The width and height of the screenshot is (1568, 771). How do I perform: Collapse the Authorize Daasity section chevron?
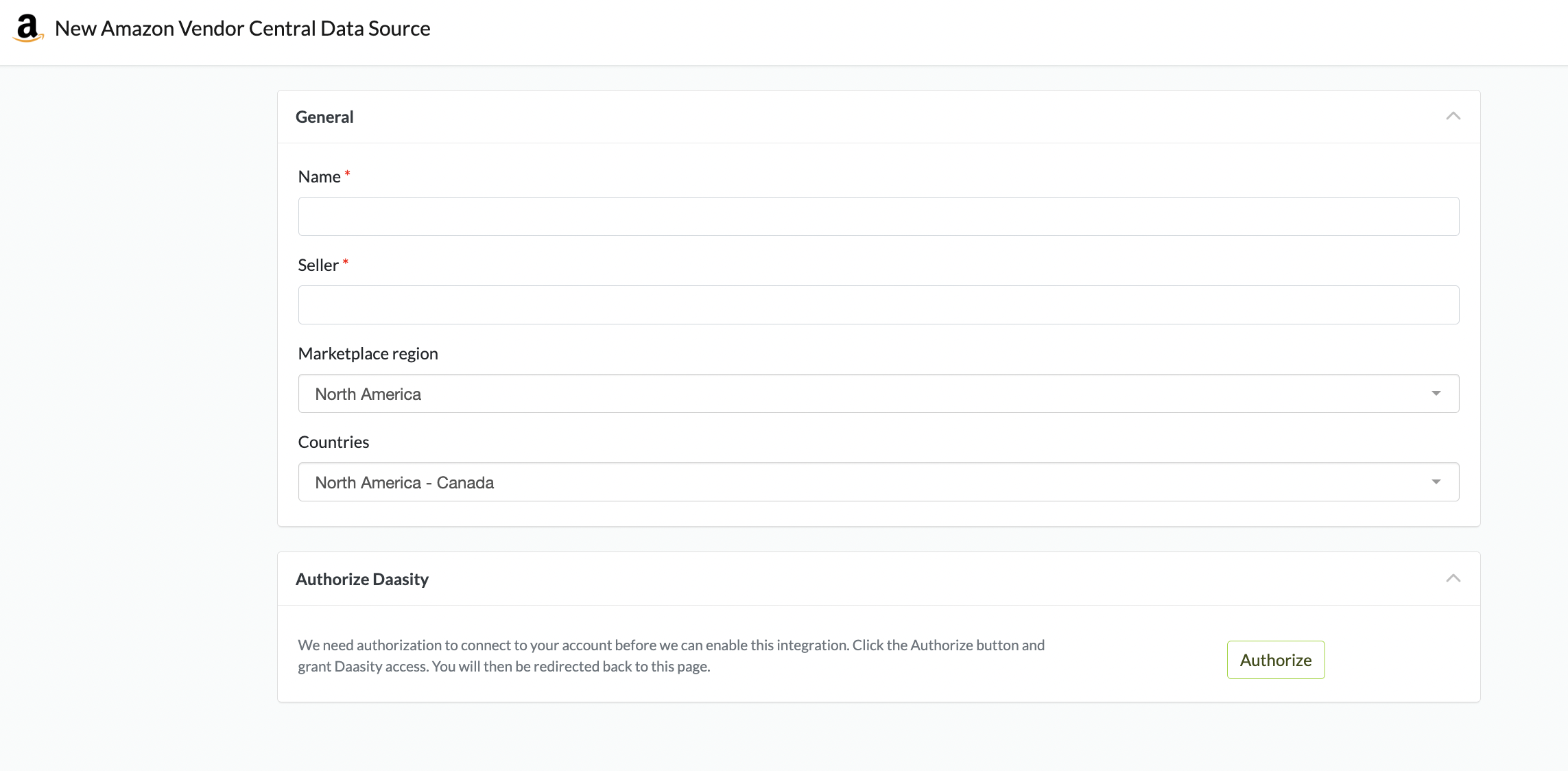(x=1453, y=578)
